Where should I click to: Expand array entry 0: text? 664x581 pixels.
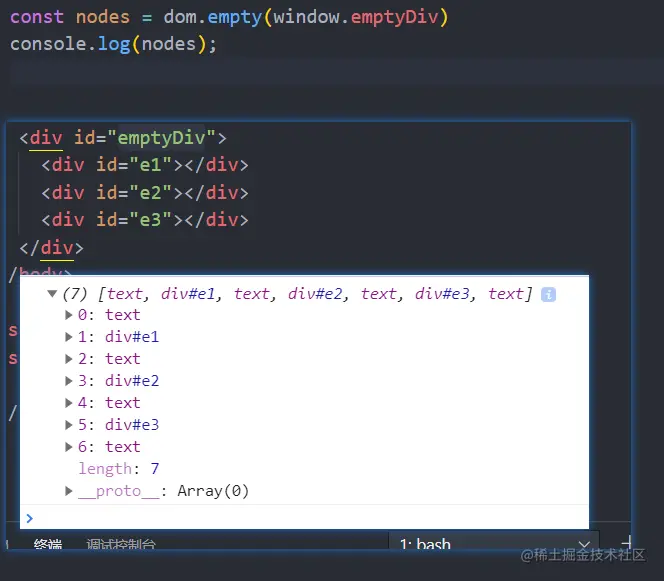[68, 315]
